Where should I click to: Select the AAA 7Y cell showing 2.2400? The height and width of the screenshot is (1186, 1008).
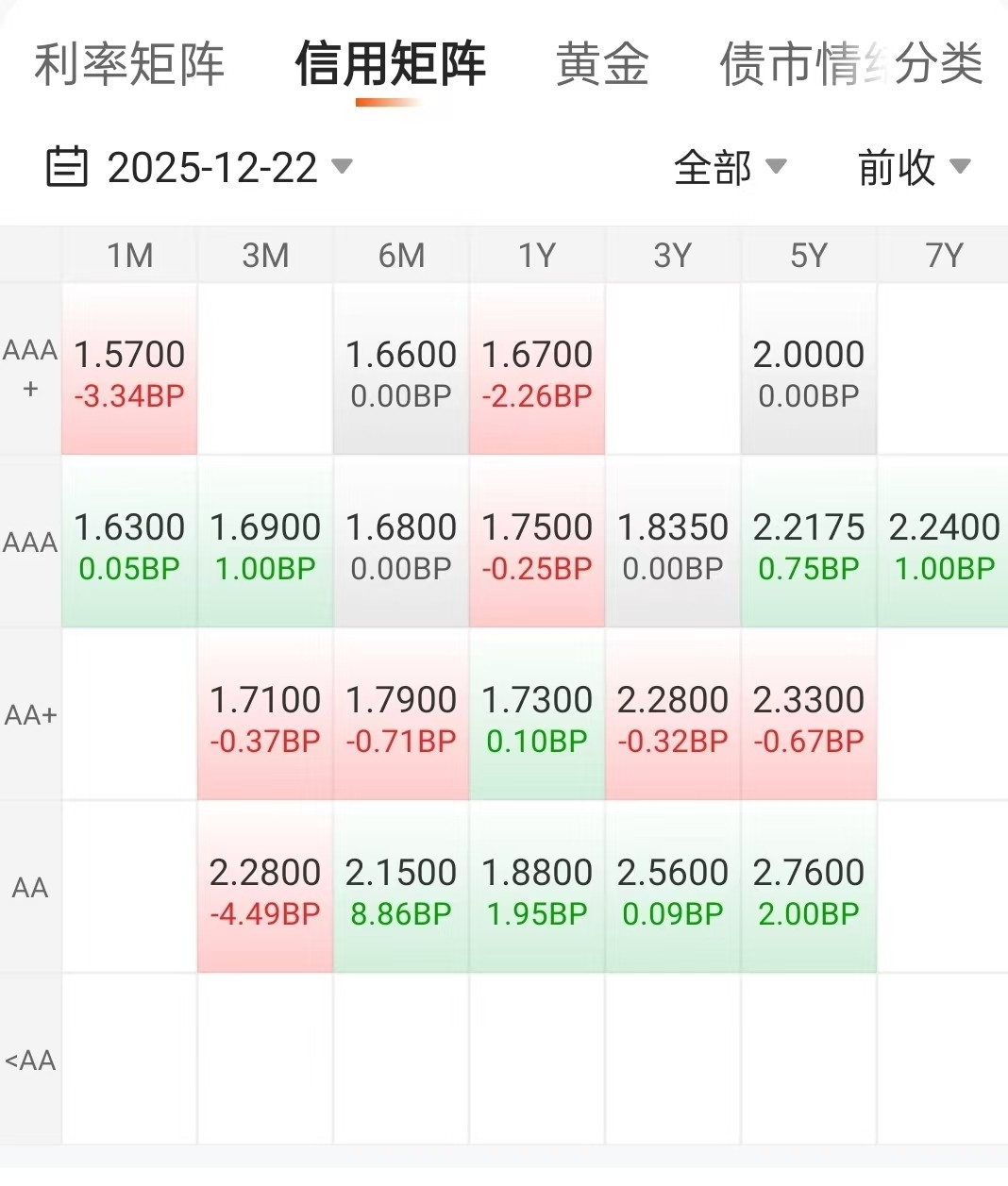[x=944, y=543]
